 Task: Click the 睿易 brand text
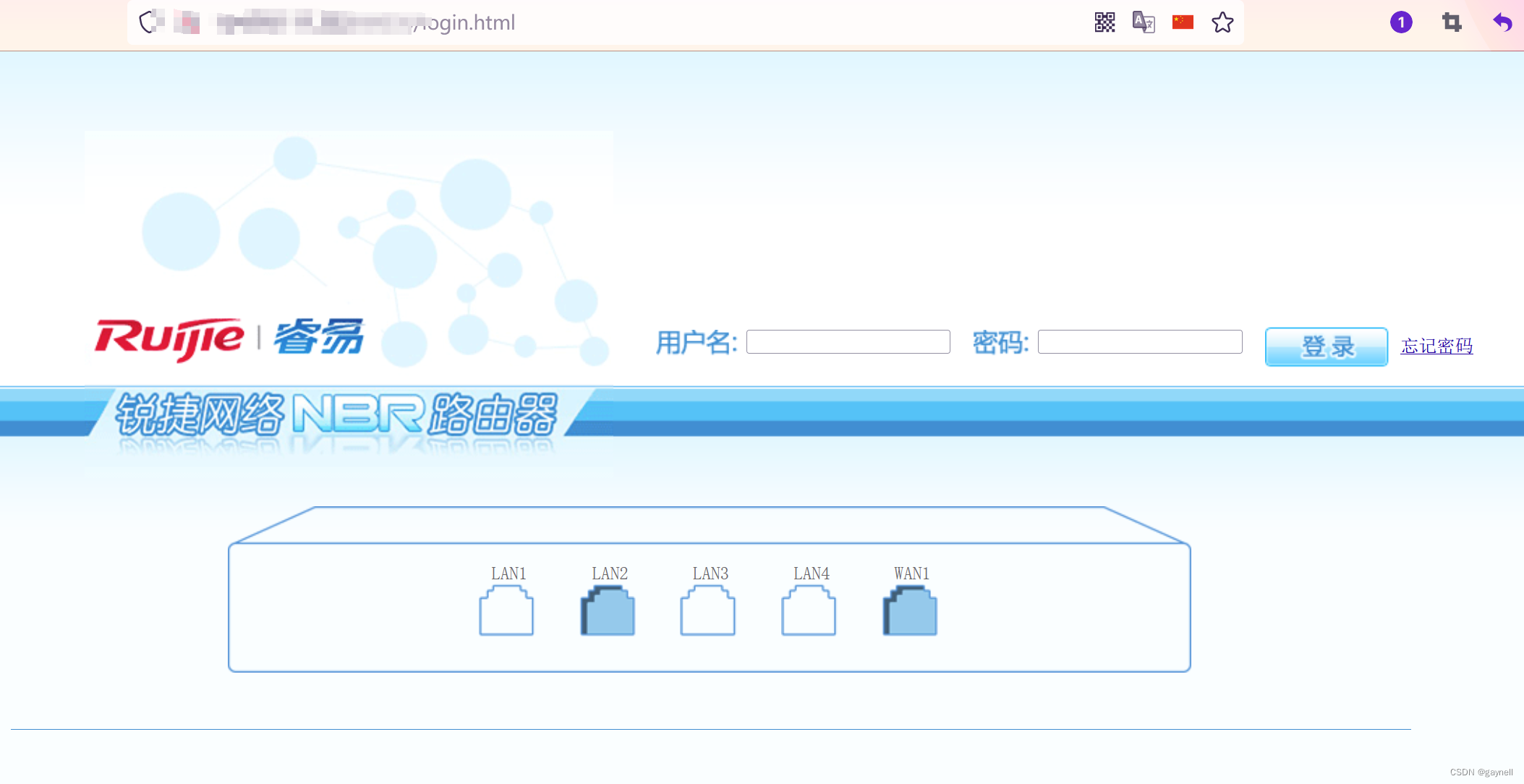(319, 337)
